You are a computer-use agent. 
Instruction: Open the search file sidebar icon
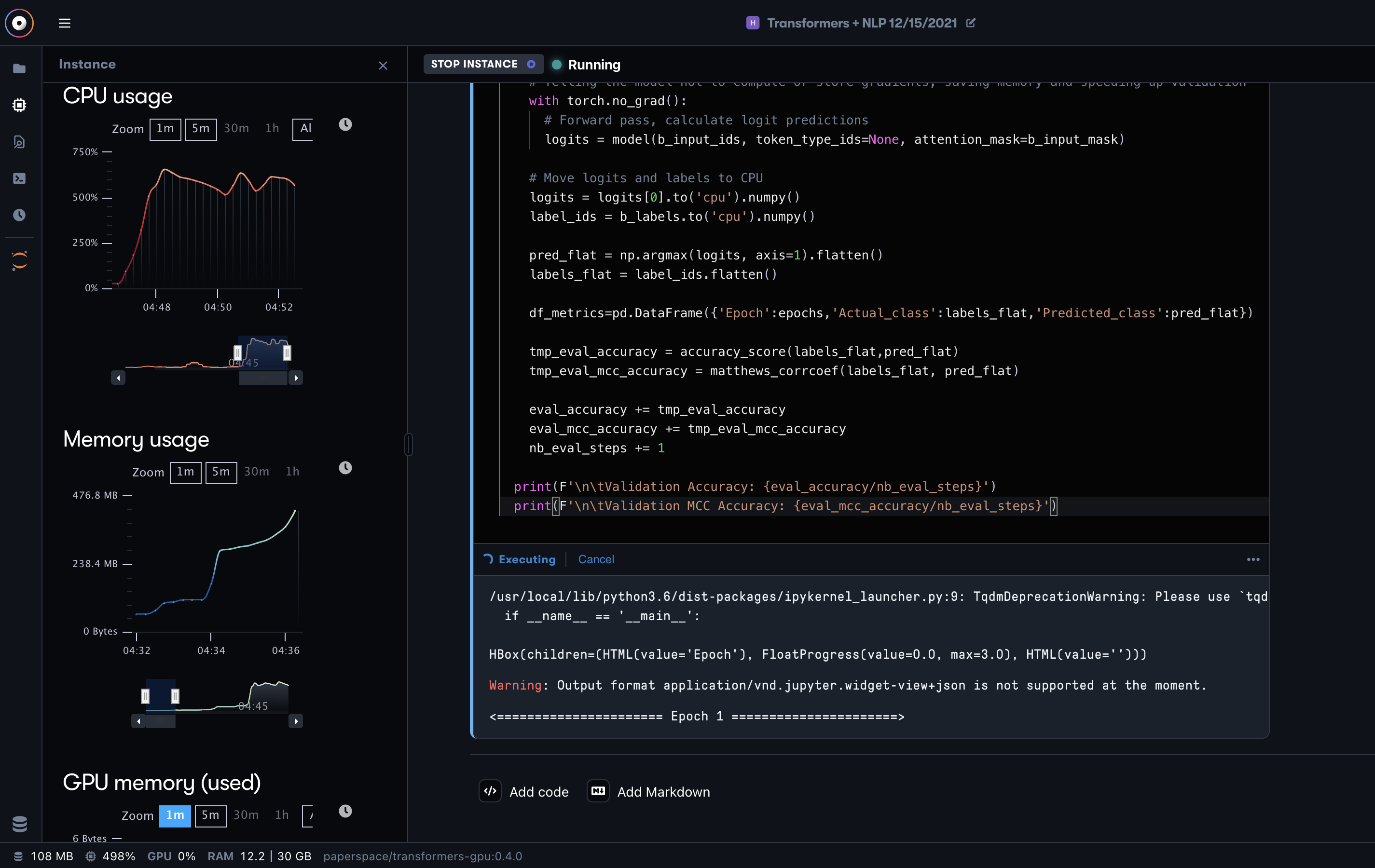click(x=19, y=141)
